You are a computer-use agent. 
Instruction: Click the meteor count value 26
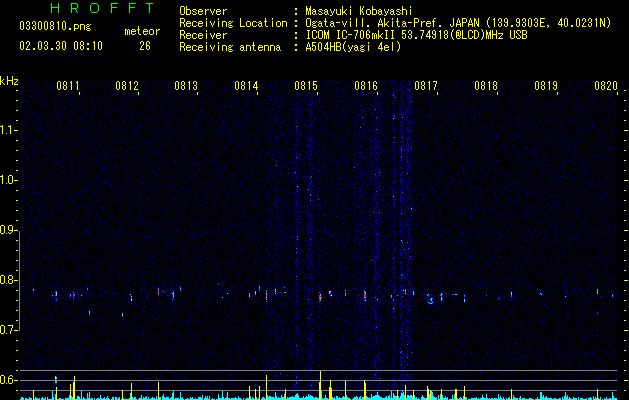pos(145,46)
